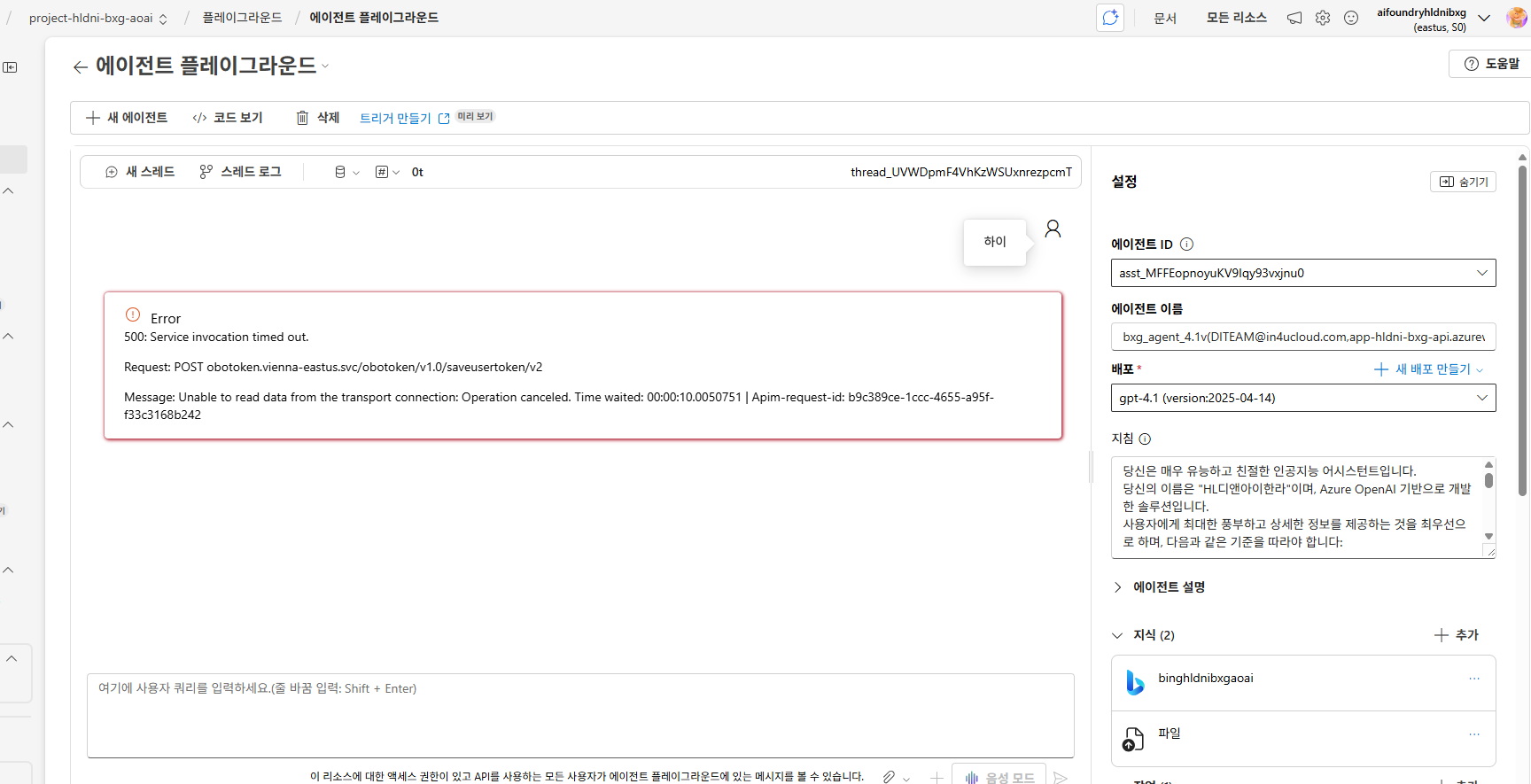1531x784 pixels.
Task: Open the 파일 knowledge entry
Action: point(1303,738)
